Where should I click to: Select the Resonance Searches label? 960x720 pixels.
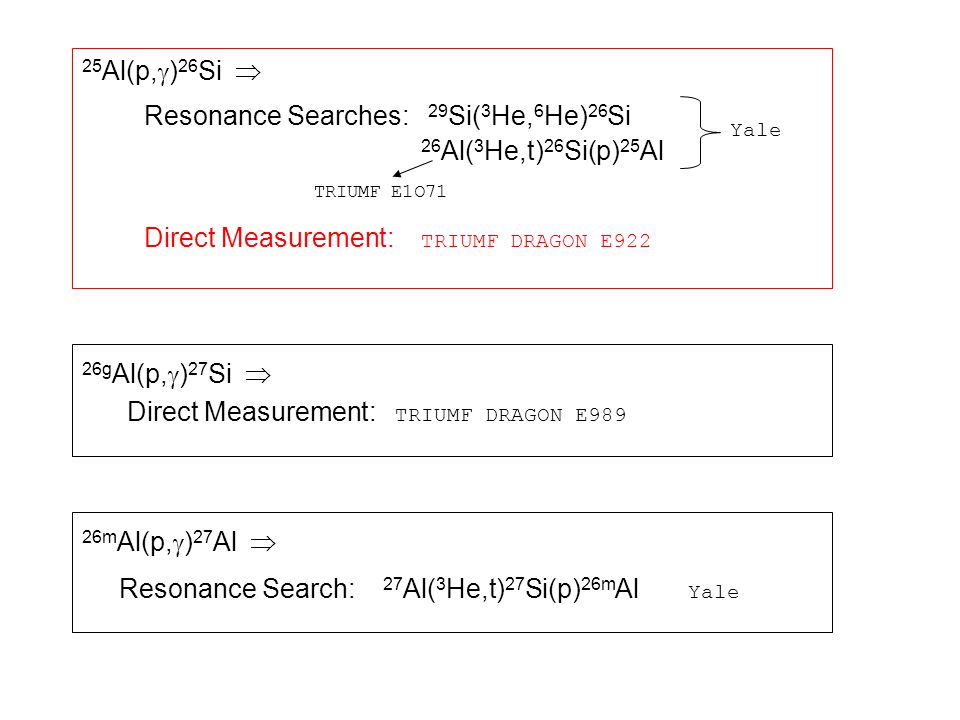276,116
